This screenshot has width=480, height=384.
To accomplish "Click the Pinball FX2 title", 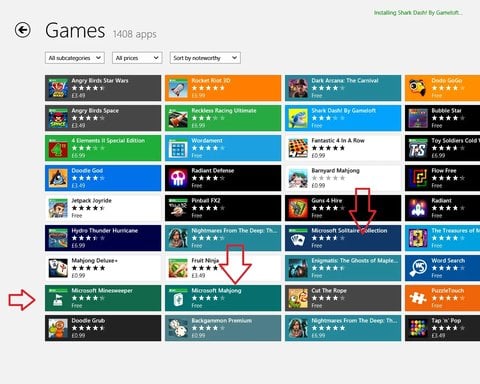I will (206, 200).
